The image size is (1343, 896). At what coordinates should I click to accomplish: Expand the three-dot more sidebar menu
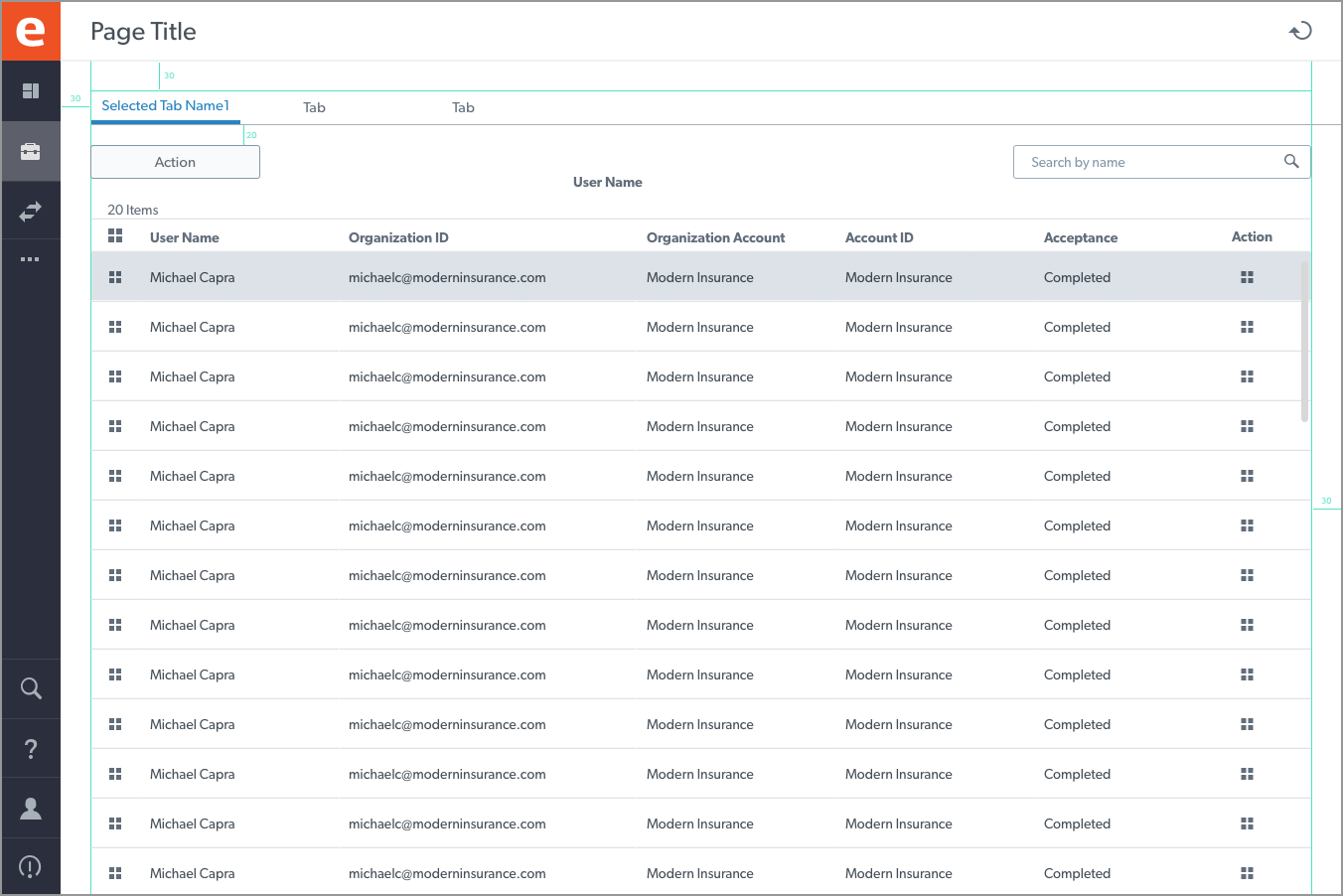click(x=31, y=259)
